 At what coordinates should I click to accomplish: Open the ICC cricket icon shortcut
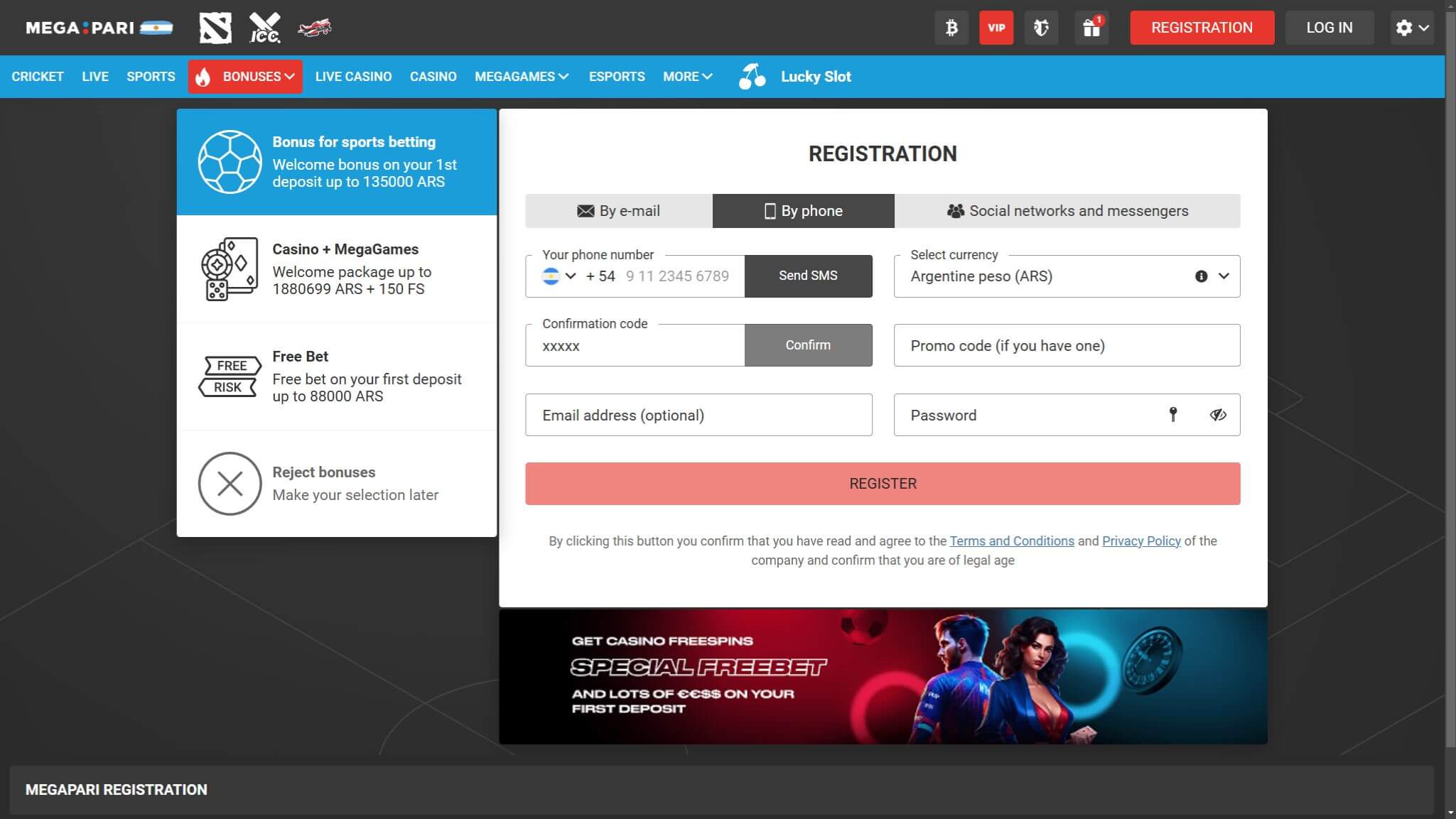[265, 28]
